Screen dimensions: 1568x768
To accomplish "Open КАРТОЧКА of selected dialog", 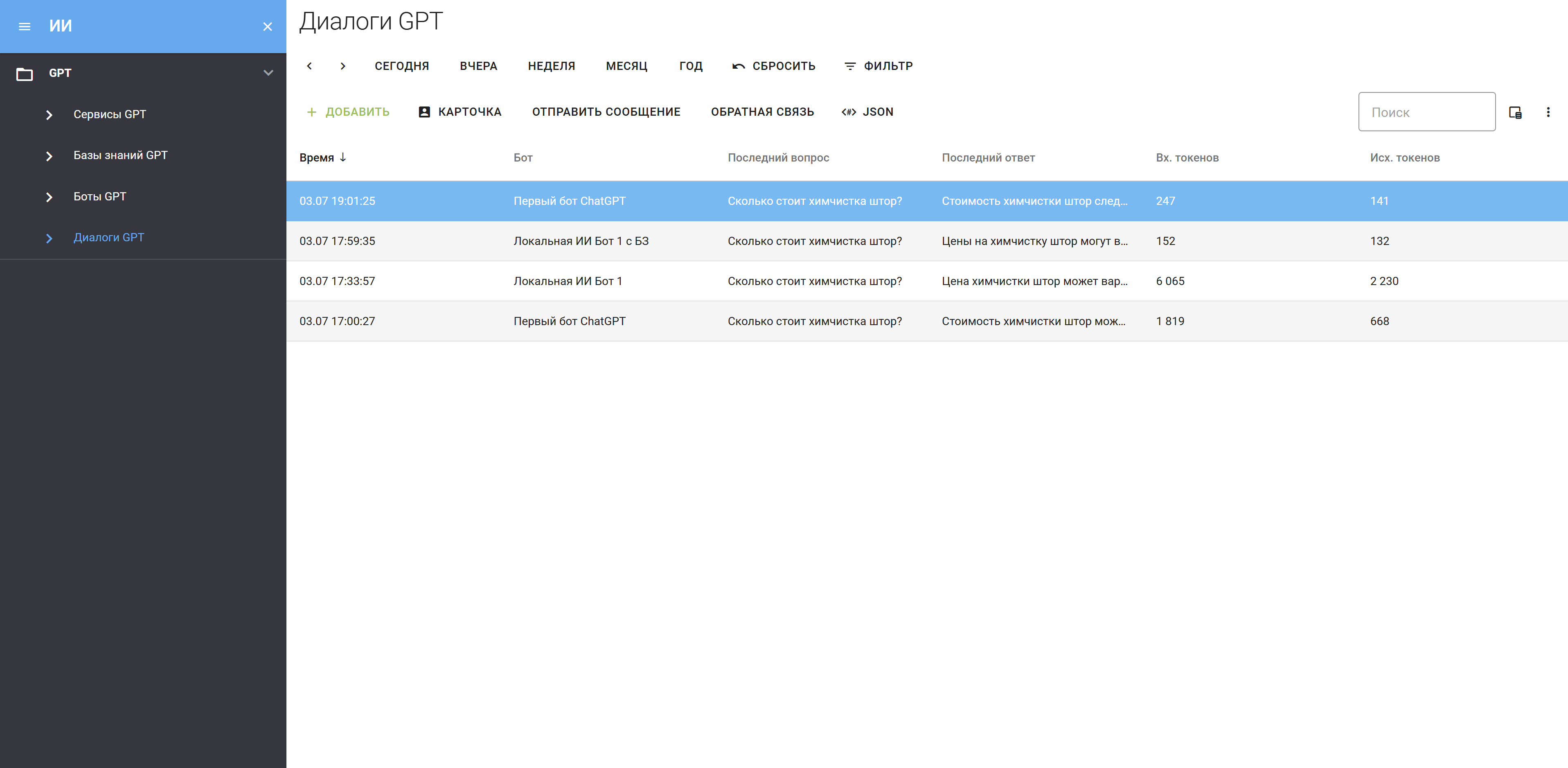I will [460, 112].
